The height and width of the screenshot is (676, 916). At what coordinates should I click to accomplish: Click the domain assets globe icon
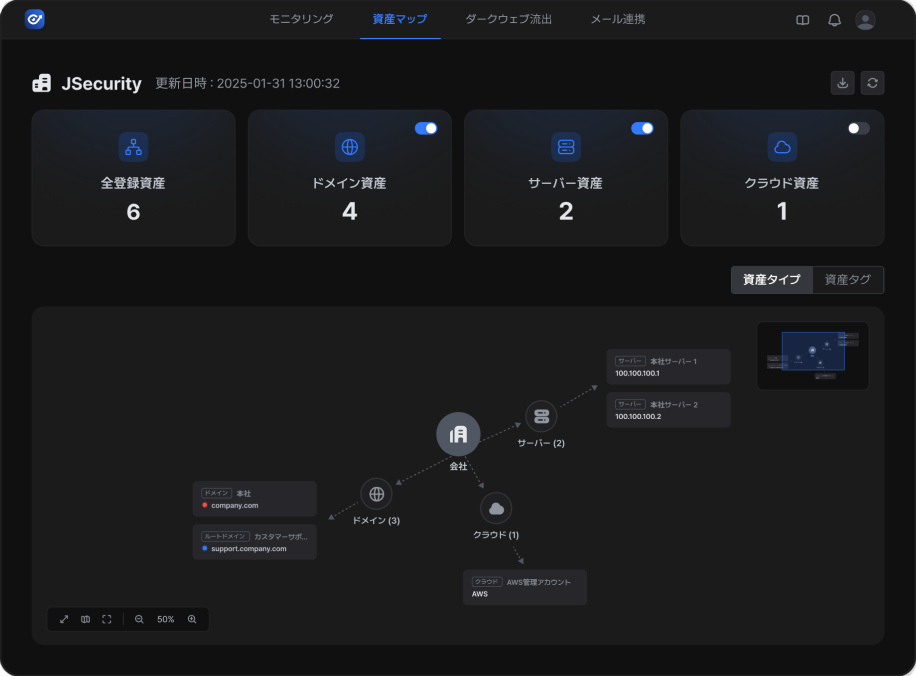coord(349,147)
